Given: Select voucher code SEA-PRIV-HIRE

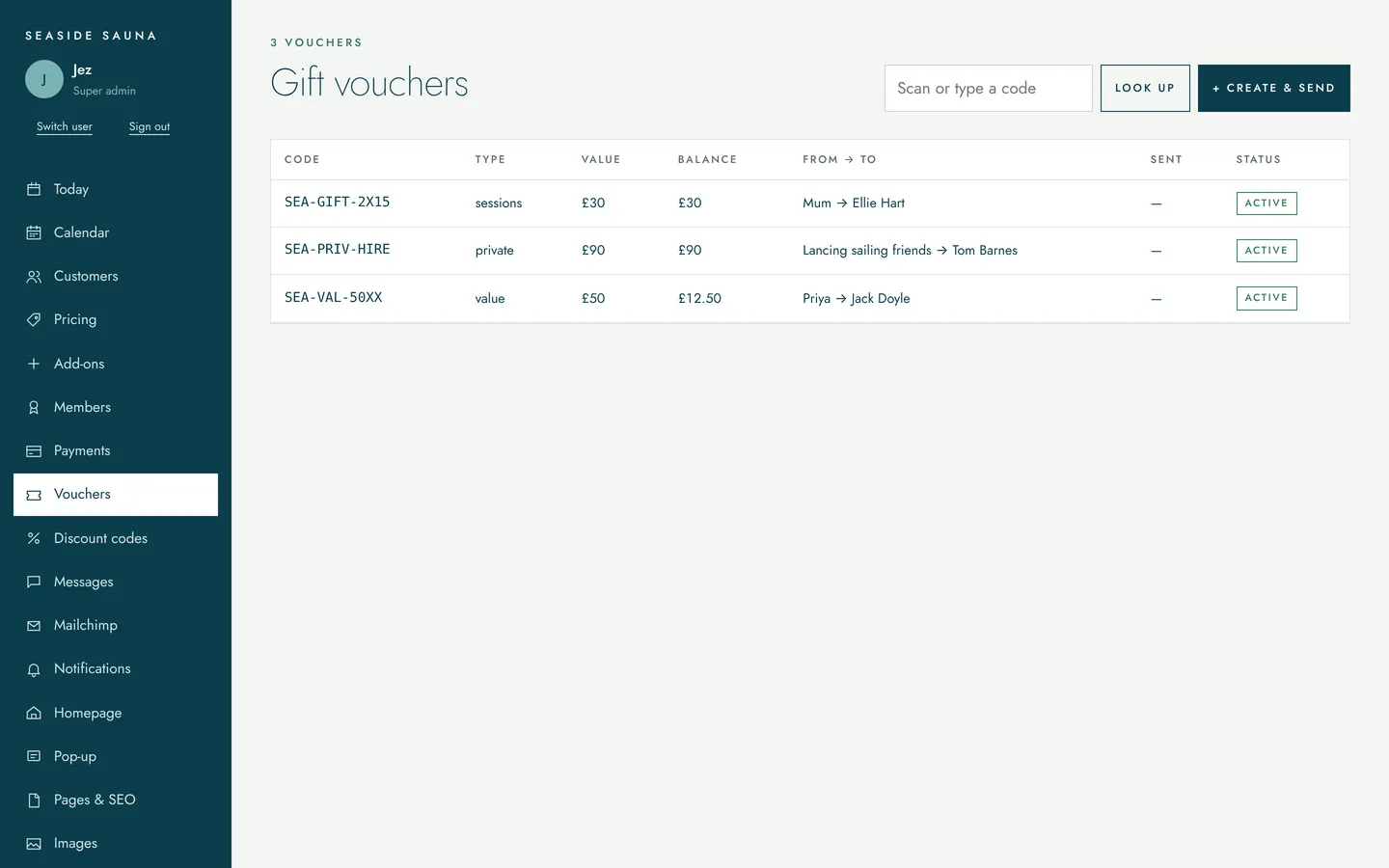Looking at the screenshot, I should [x=338, y=249].
